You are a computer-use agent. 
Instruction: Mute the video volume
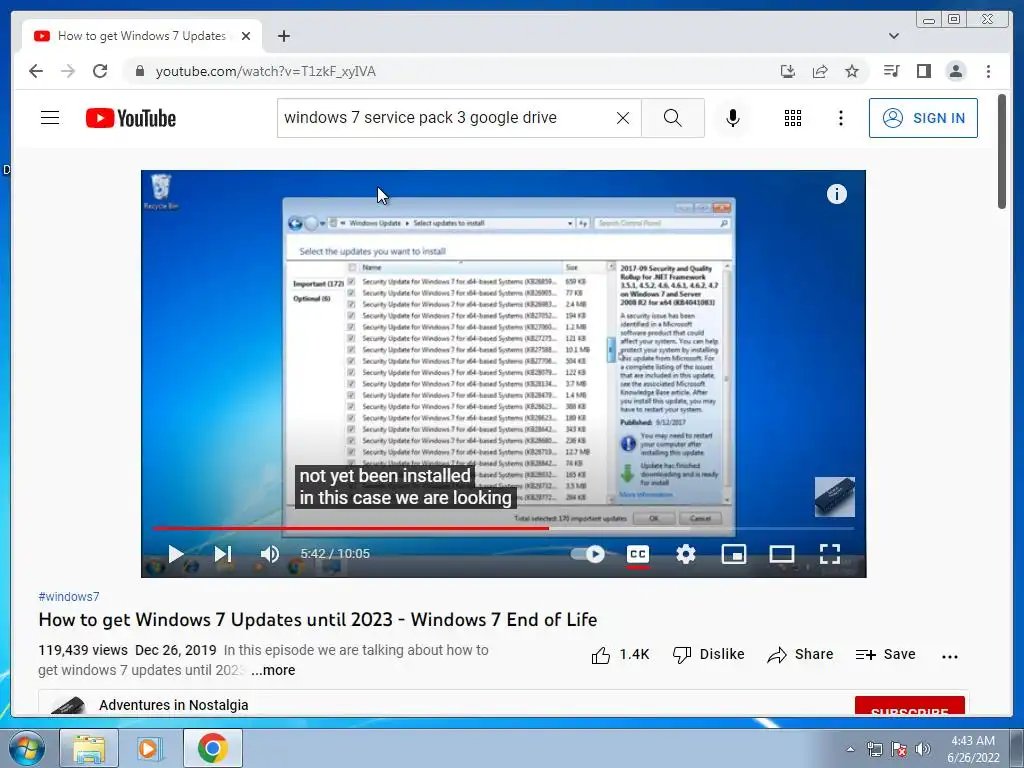coord(269,554)
